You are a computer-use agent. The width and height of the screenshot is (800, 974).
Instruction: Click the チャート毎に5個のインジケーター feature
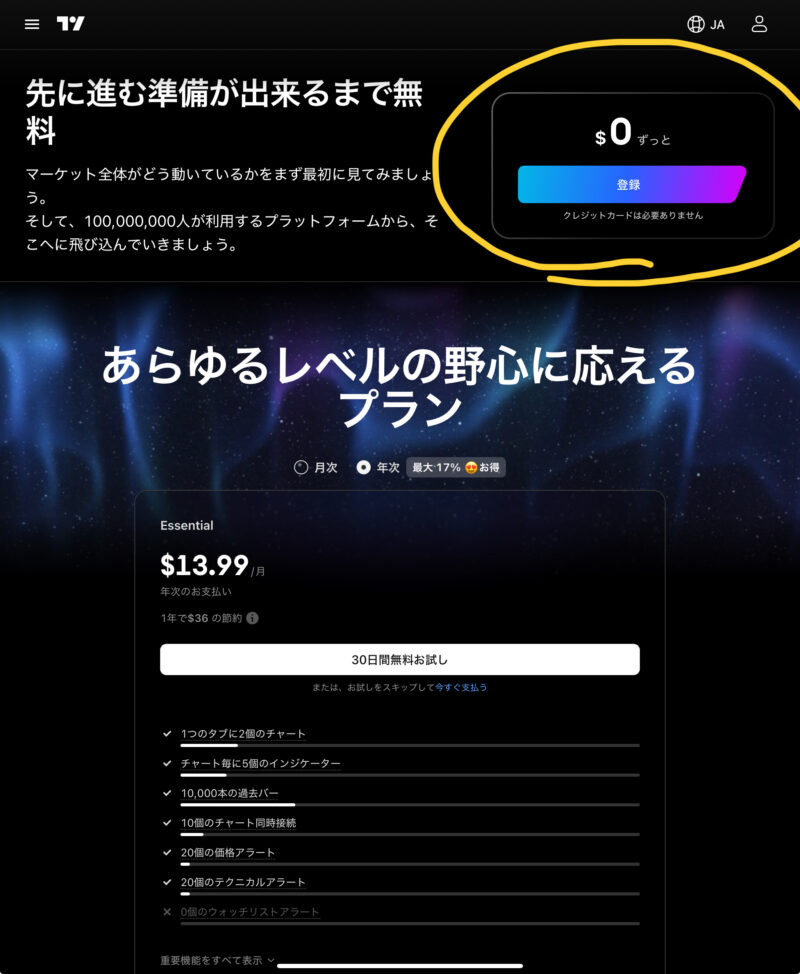click(260, 763)
